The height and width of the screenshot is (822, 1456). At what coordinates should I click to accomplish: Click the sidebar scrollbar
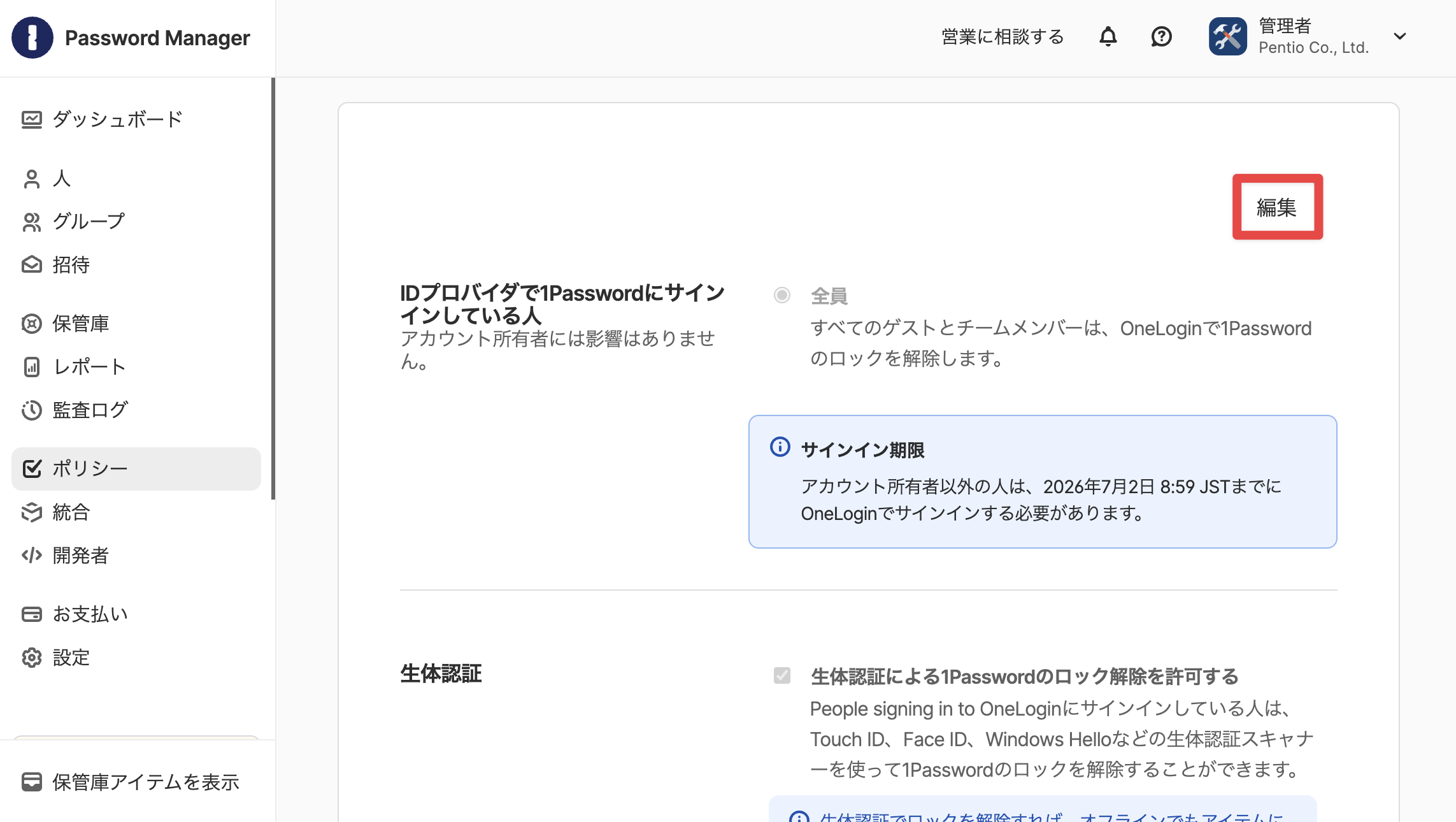click(x=273, y=289)
